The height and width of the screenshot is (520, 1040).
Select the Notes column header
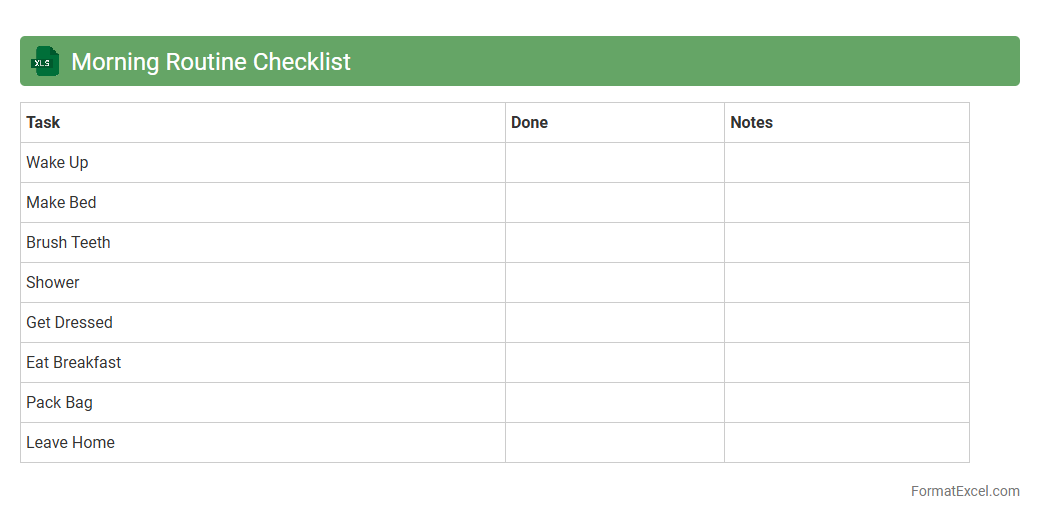(x=751, y=123)
